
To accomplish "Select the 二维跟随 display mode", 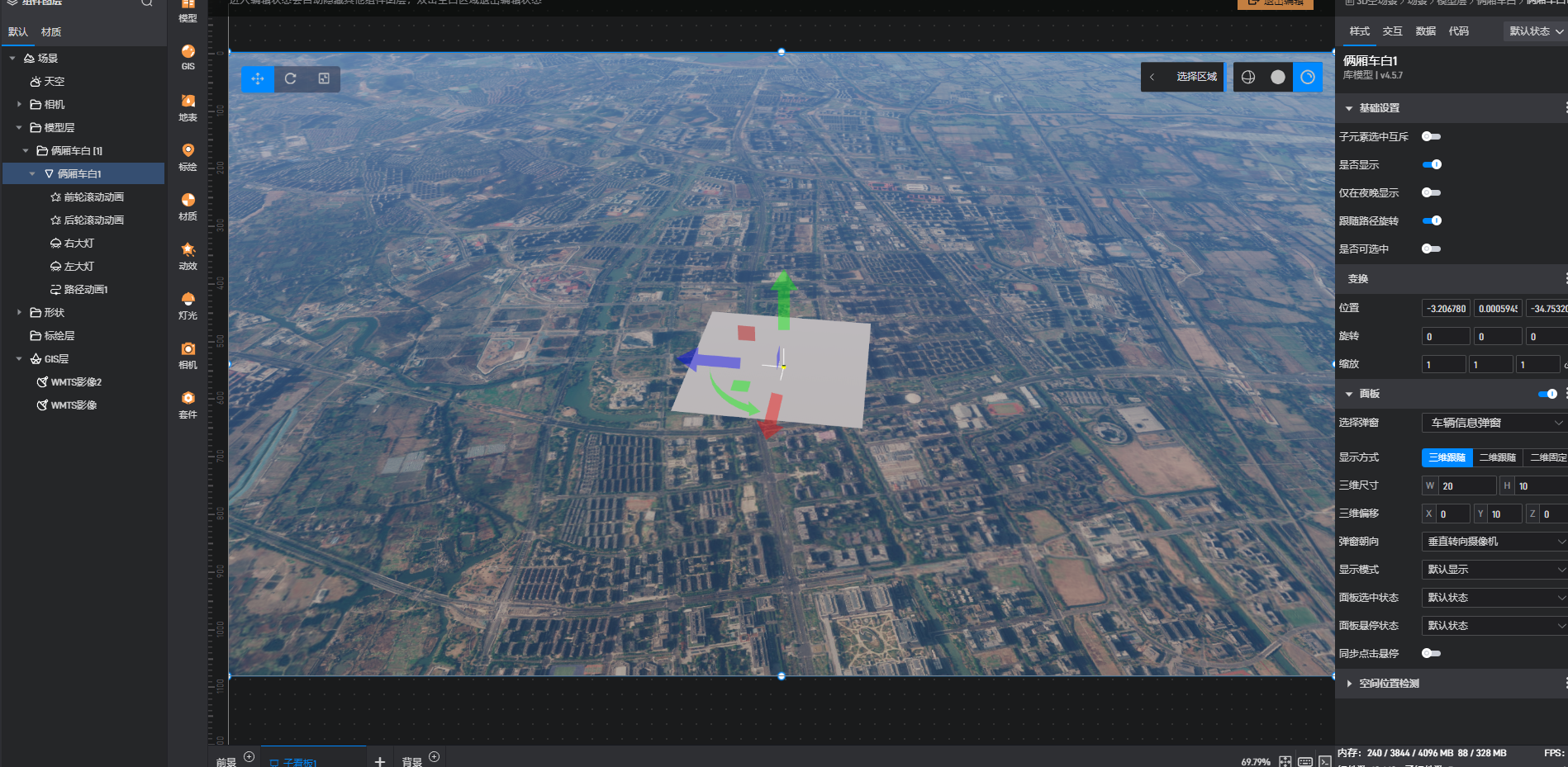I will point(1497,457).
